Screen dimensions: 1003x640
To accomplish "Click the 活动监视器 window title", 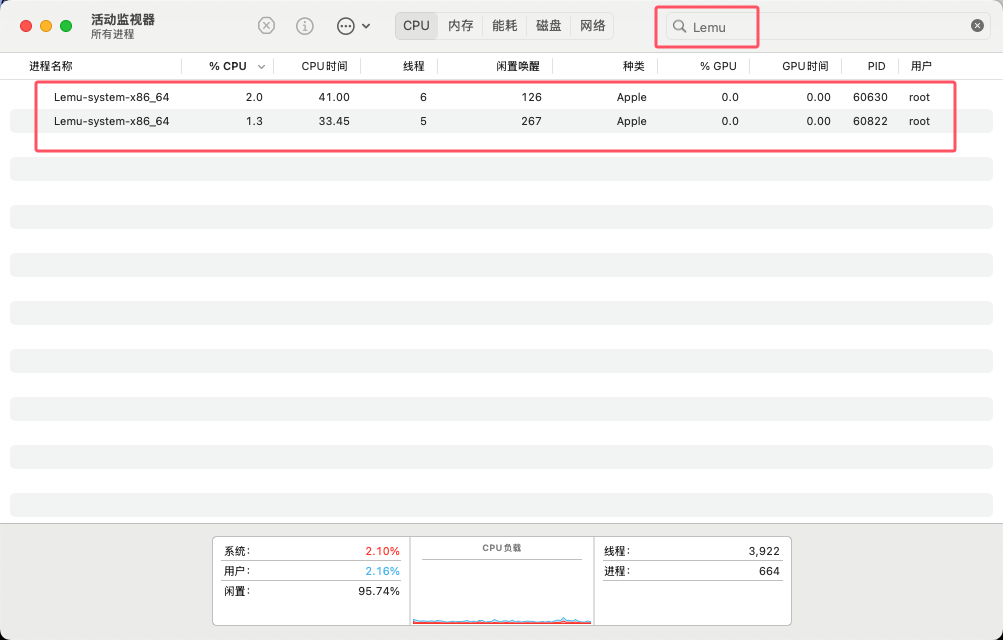I will pos(123,19).
